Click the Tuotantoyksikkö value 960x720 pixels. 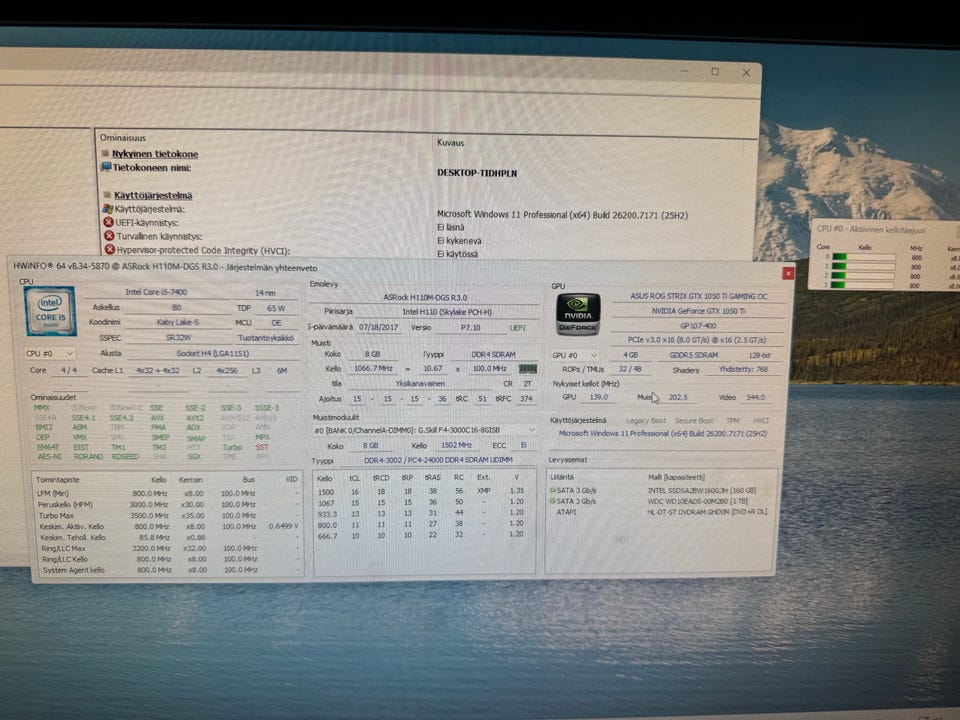click(x=266, y=338)
